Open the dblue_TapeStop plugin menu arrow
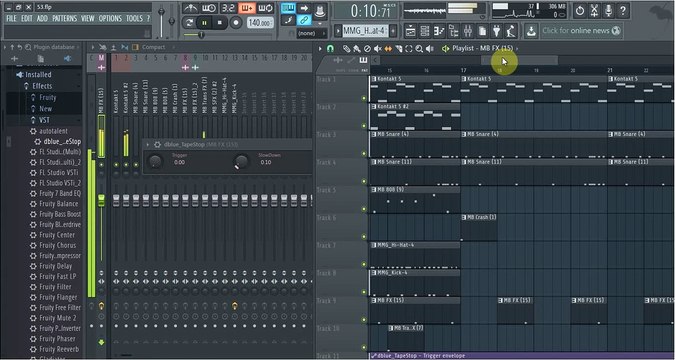The width and height of the screenshot is (675, 360). [x=148, y=145]
